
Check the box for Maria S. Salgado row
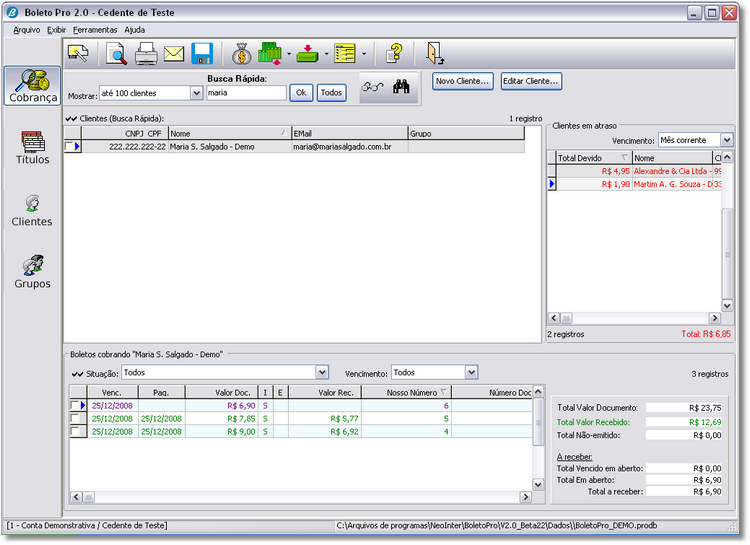point(69,146)
